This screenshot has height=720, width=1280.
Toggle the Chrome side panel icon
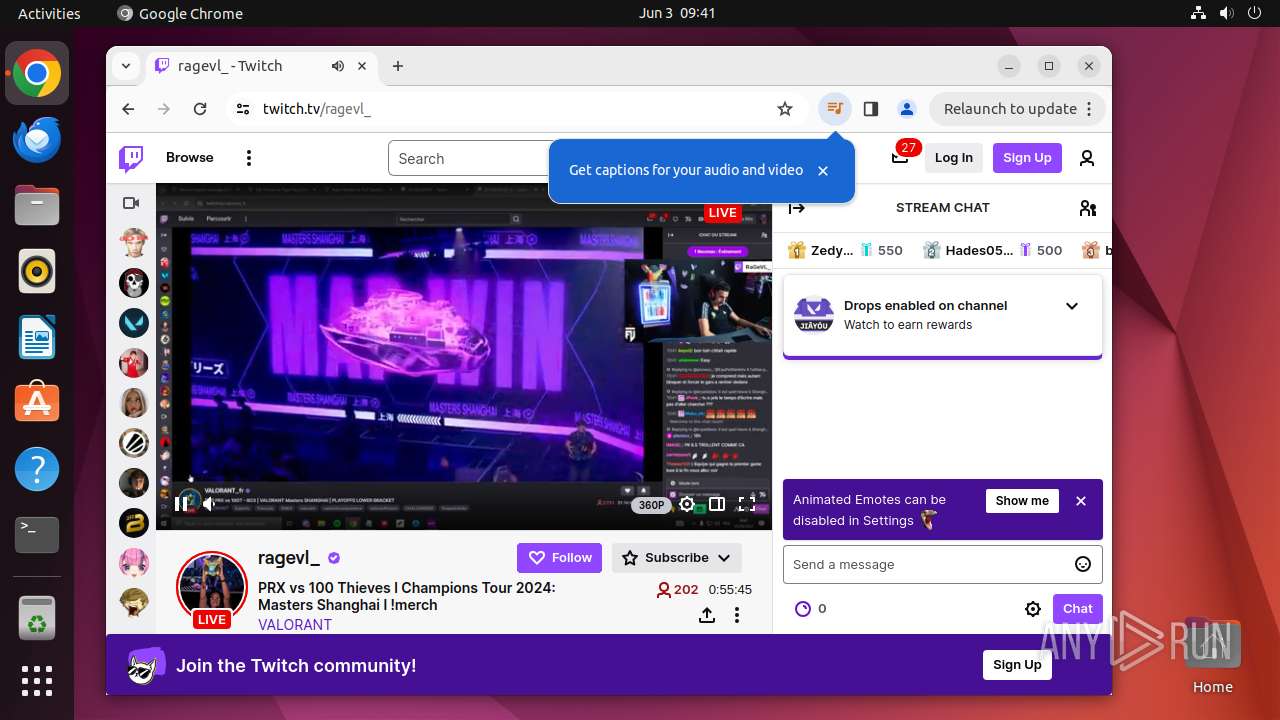point(871,108)
